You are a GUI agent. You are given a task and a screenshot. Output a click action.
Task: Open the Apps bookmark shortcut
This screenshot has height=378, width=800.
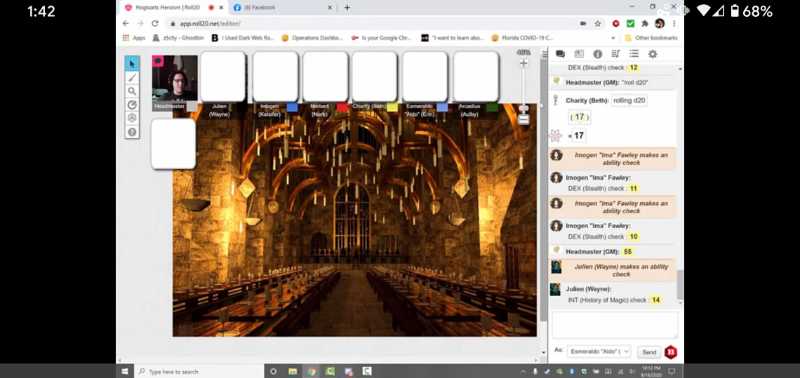tap(134, 38)
